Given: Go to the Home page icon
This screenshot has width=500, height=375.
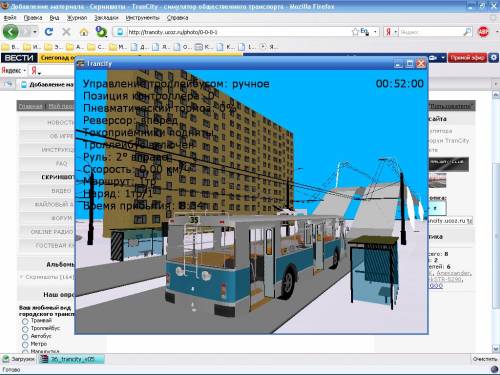Looking at the screenshot, I should (84, 32).
